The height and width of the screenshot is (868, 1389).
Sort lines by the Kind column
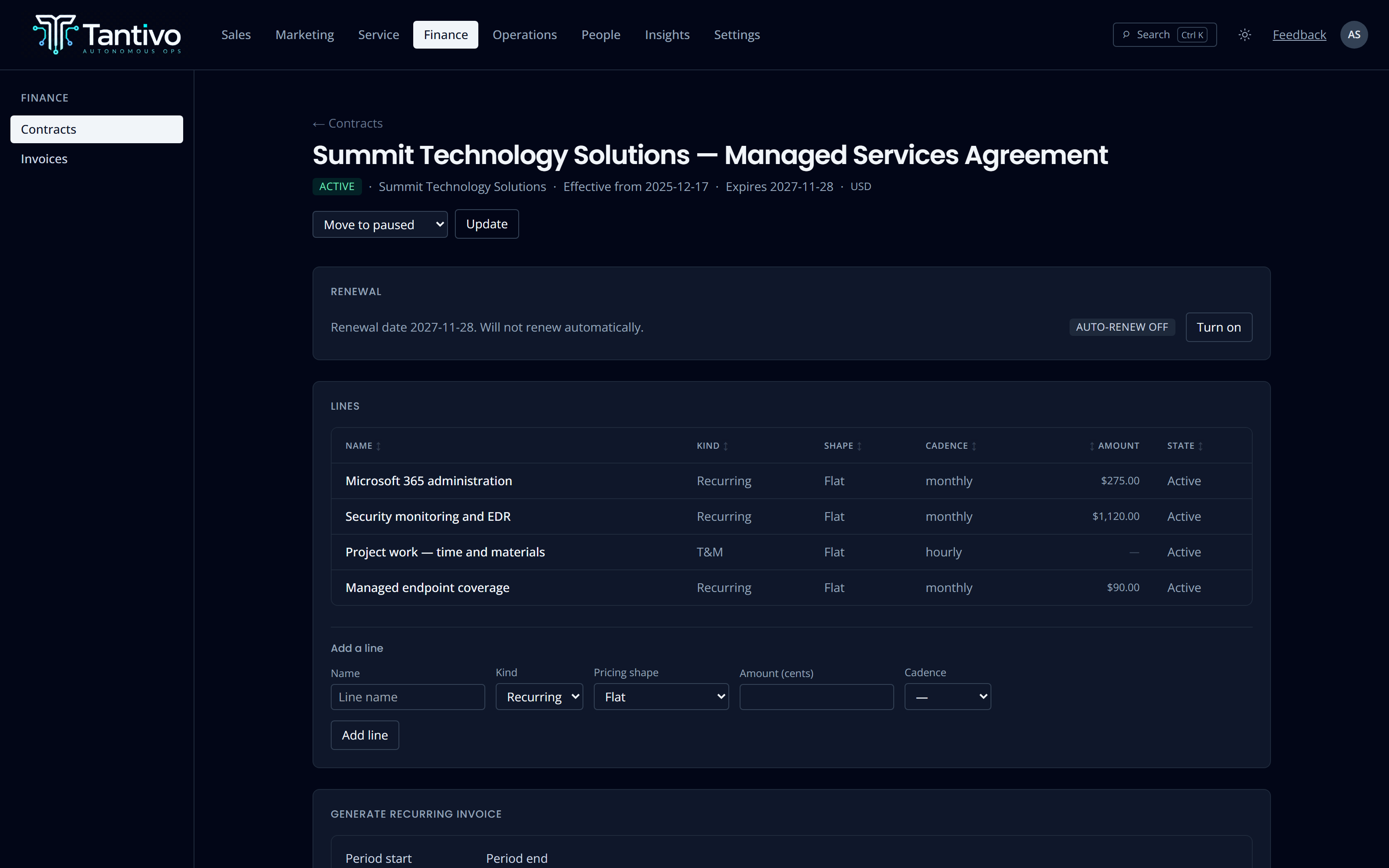pos(712,446)
